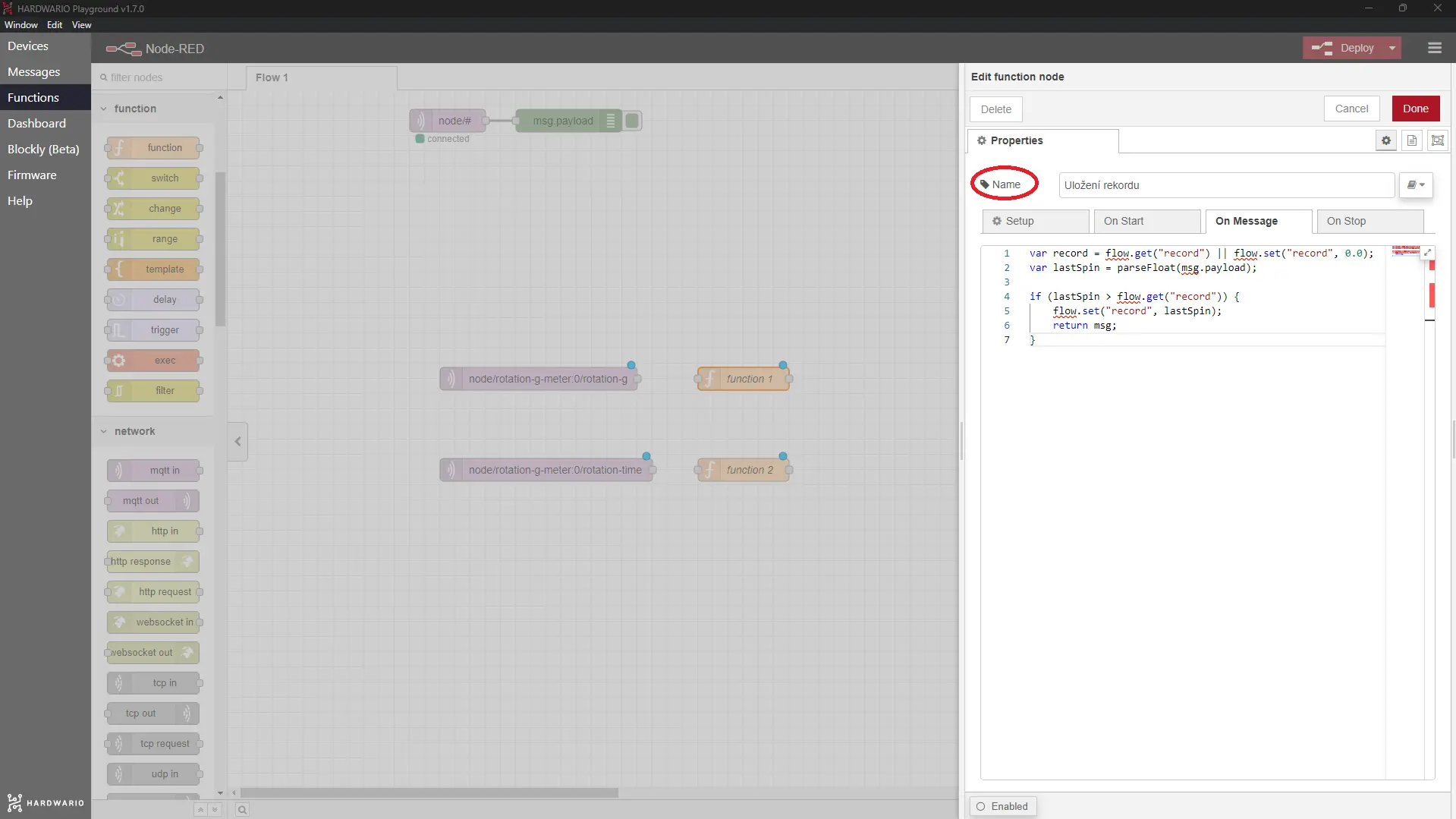Image resolution: width=1456 pixels, height=819 pixels.
Task: Click the Cancel button
Action: click(x=1351, y=109)
